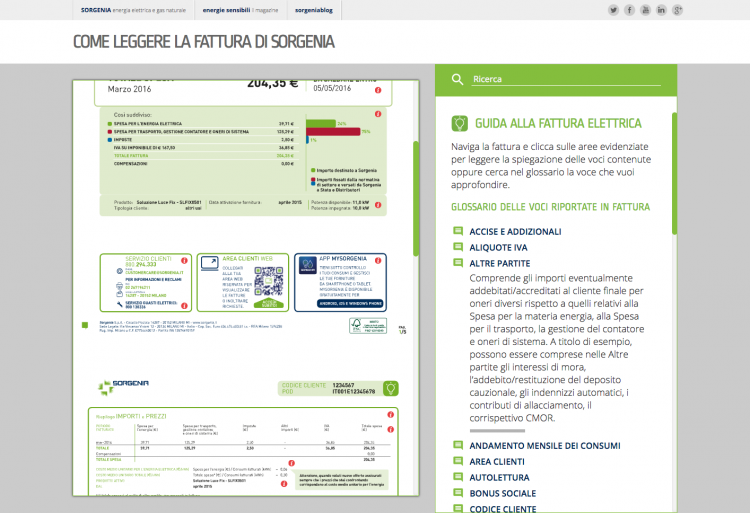
Task: Click the GLOSSARIO DELLE VOCI RIPORTATE heading
Action: tap(550, 207)
